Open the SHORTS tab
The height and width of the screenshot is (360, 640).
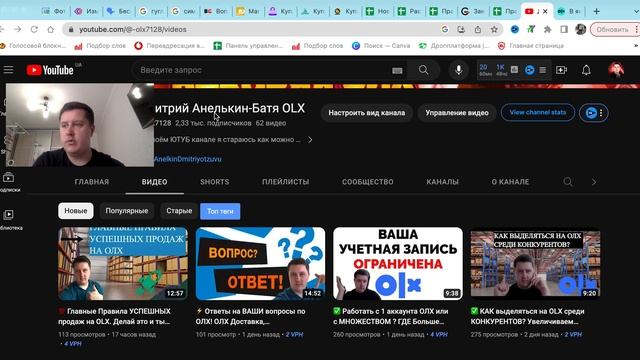215,182
